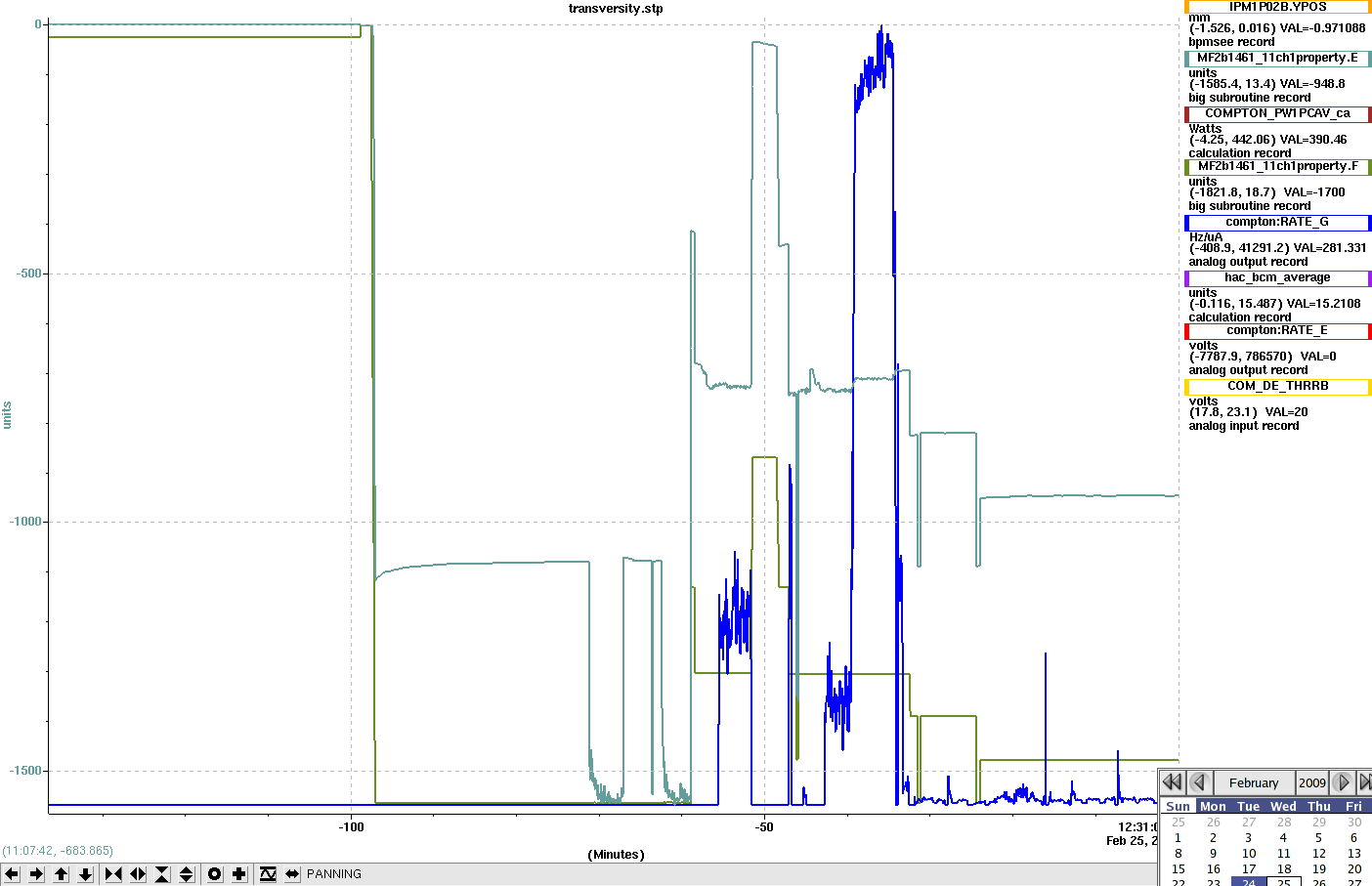Pick February 6 in the calendar
Screen dimensions: 1372x886
point(1354,838)
